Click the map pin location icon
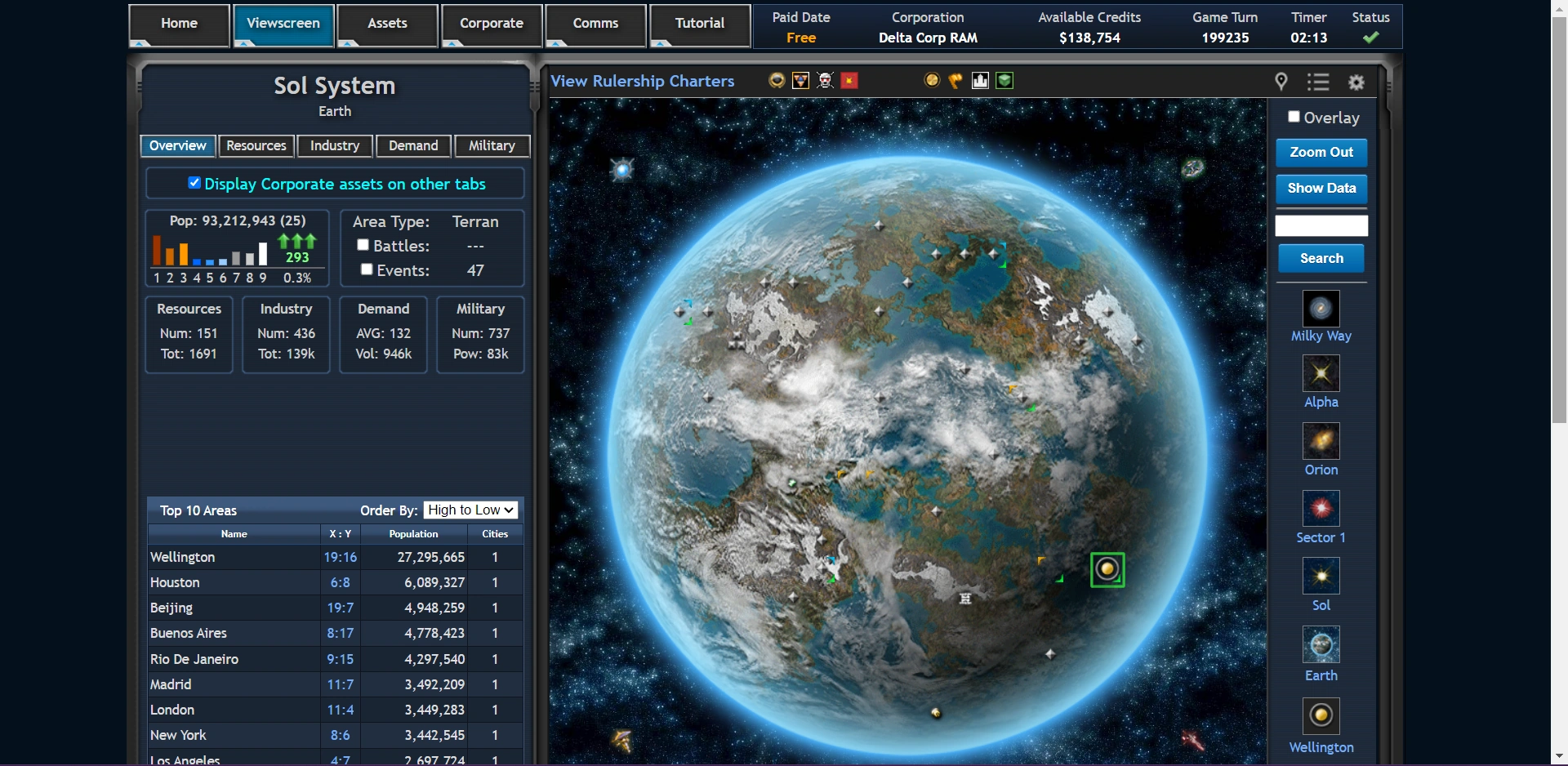Viewport: 1568px width, 766px height. point(1281,82)
